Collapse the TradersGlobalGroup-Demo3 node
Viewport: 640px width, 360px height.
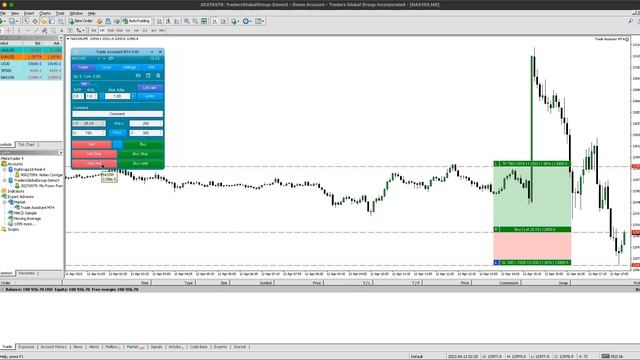coord(5,180)
